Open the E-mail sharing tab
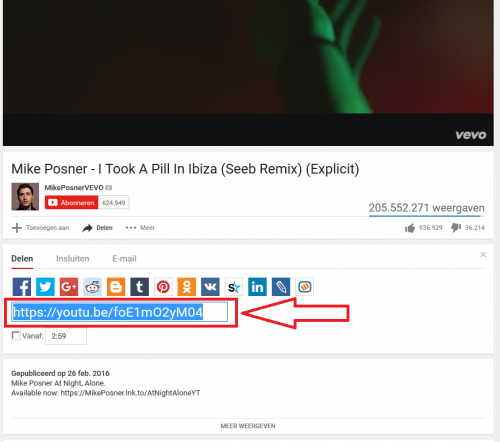Viewport: 500px width, 442px height. (x=124, y=259)
